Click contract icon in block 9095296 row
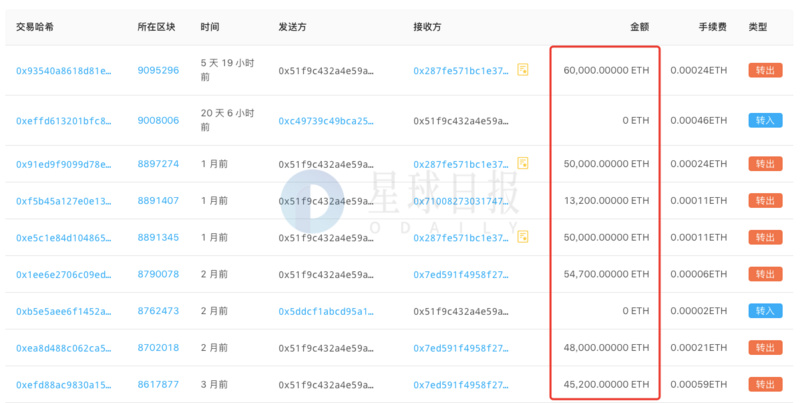 tap(522, 69)
